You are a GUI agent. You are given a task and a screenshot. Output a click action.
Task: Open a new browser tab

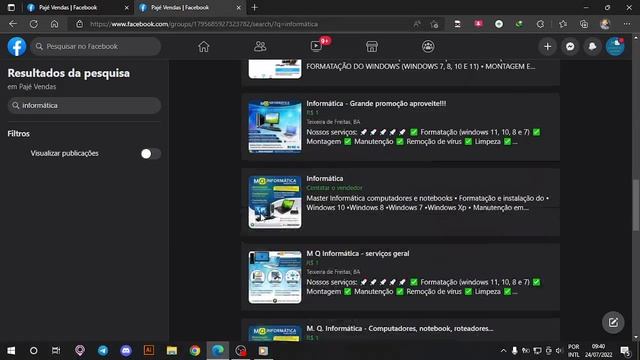[x=254, y=7]
